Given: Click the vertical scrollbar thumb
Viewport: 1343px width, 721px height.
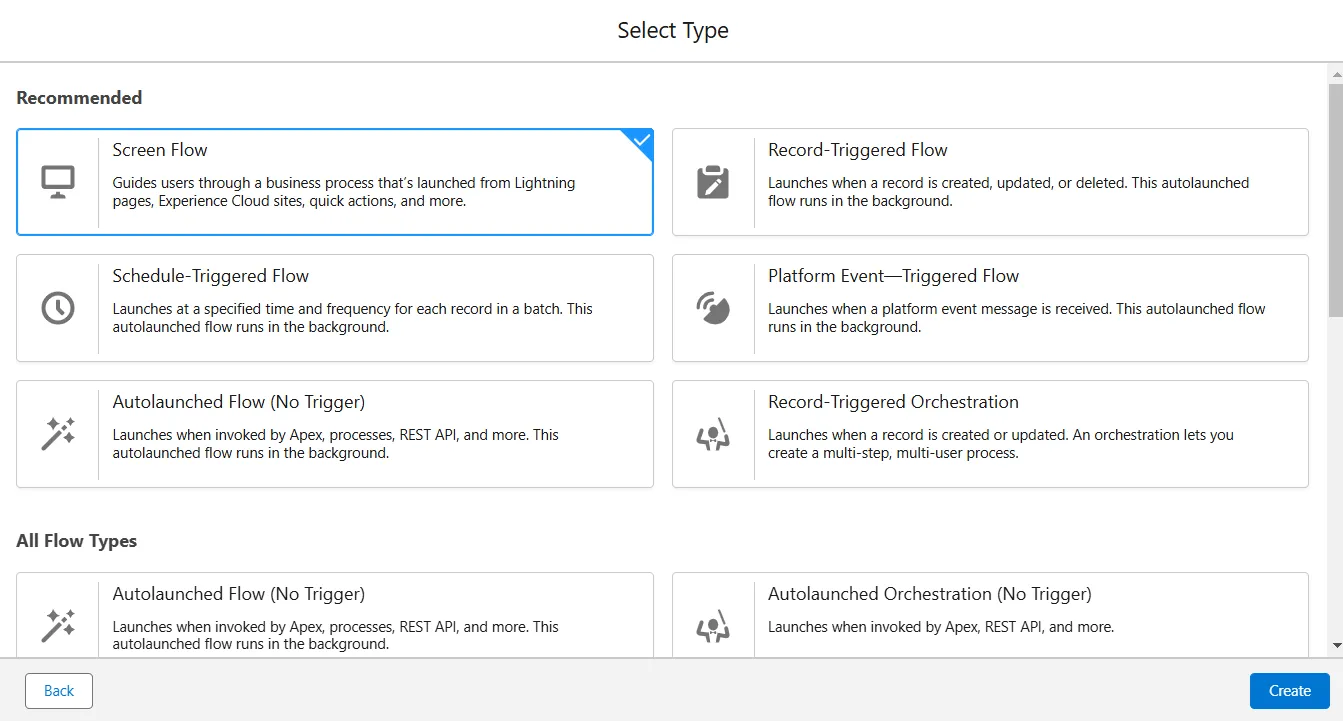Looking at the screenshot, I should coord(1335,200).
